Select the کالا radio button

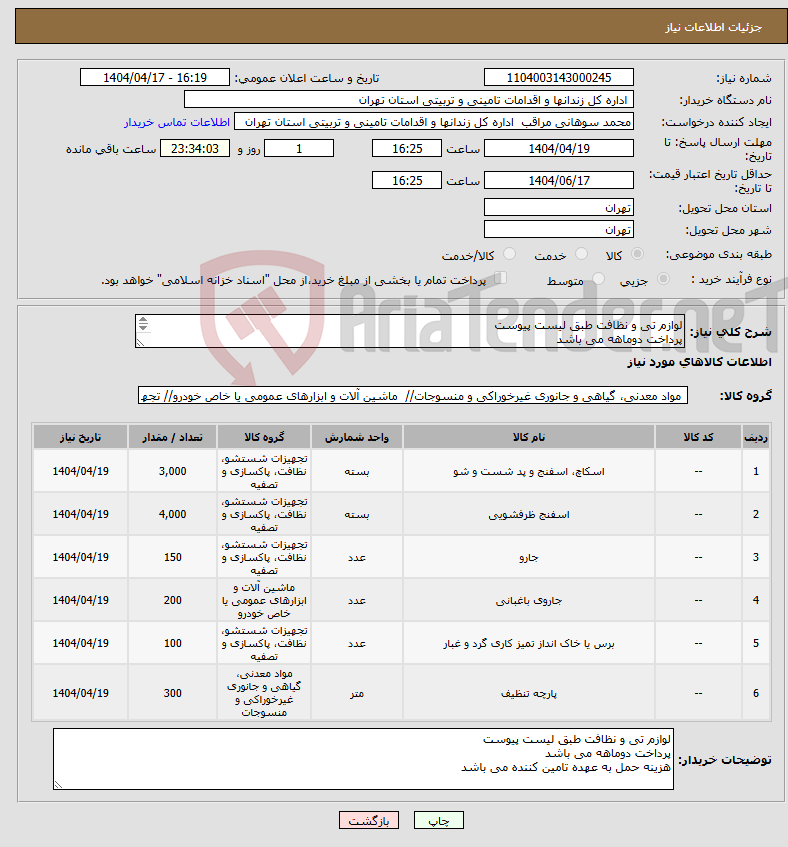click(x=637, y=254)
